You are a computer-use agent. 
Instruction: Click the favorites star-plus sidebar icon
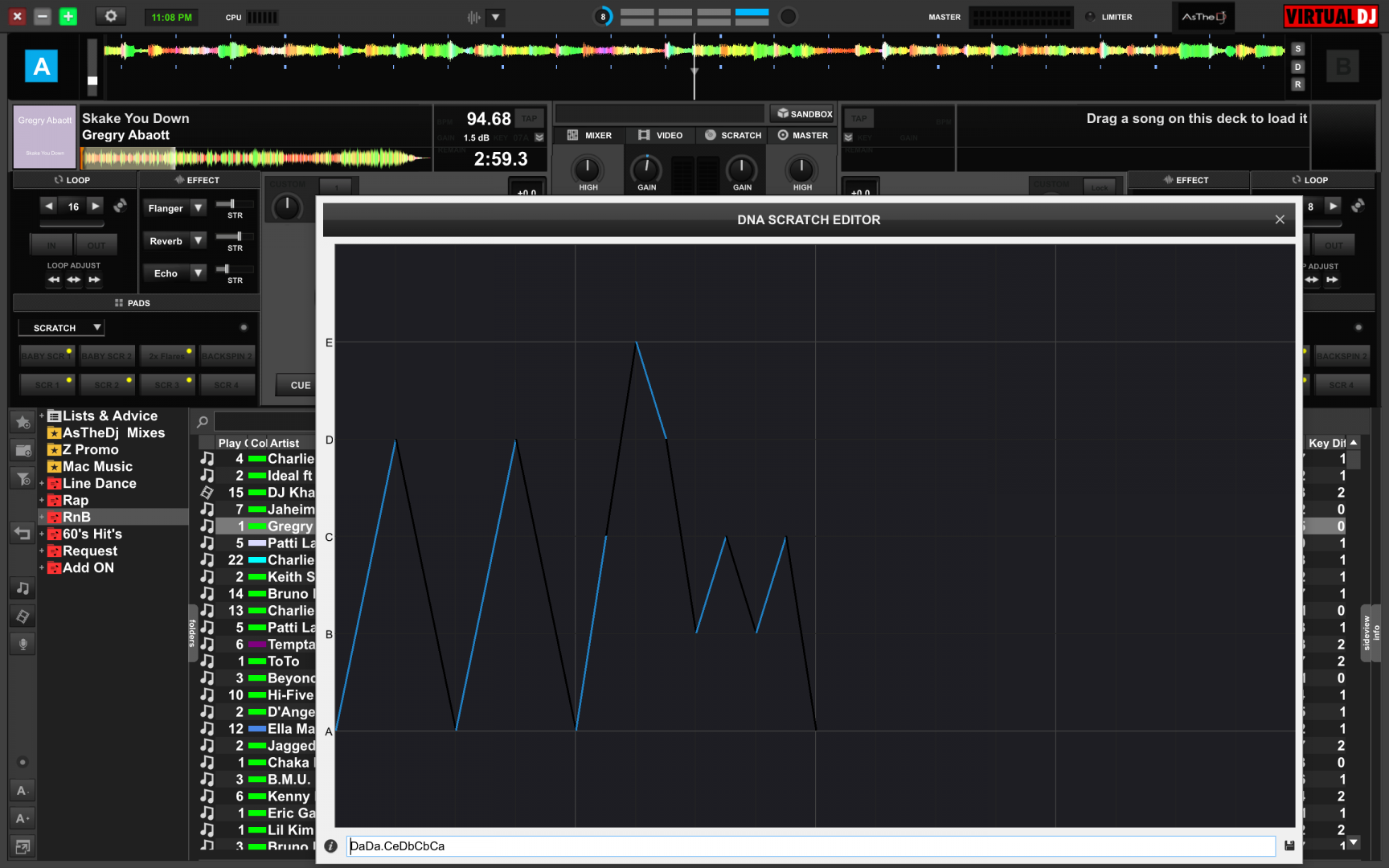pyautogui.click(x=23, y=422)
